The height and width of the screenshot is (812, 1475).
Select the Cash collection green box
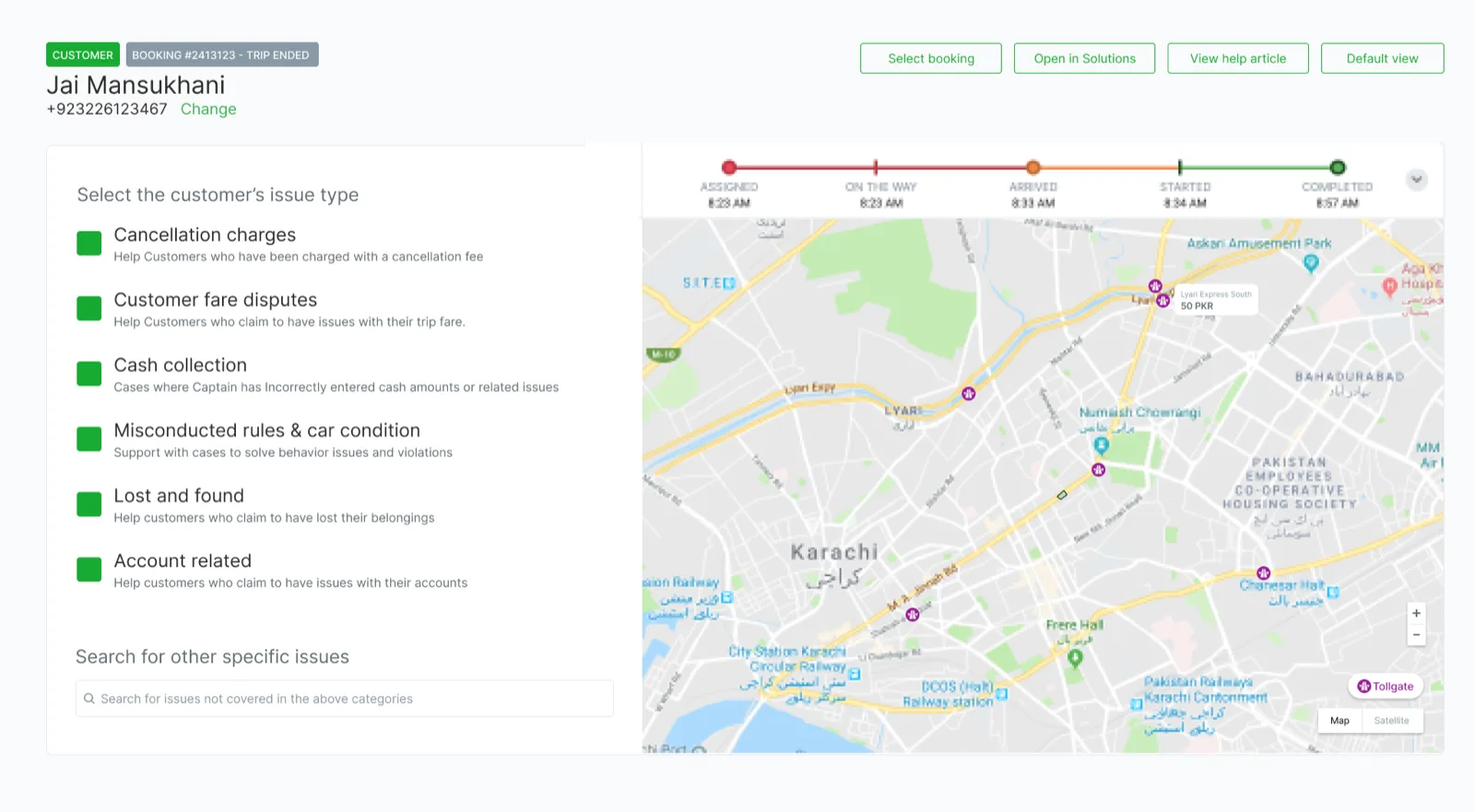(x=88, y=373)
